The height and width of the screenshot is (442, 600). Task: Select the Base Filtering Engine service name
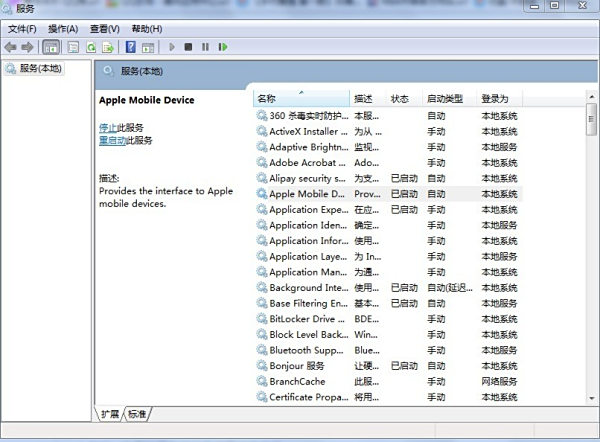(308, 303)
